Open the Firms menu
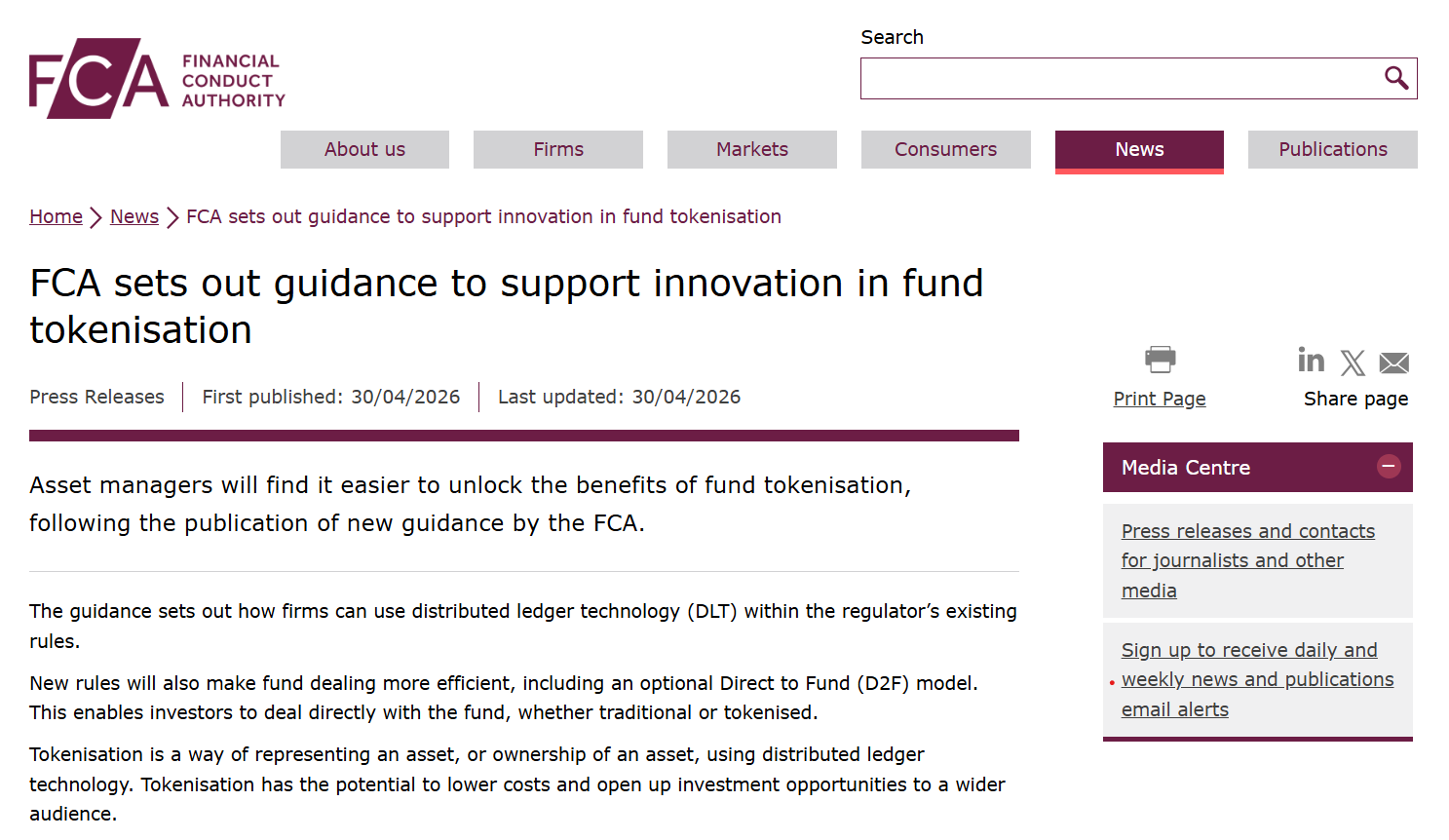Screen dimensions: 1449x840 coord(557,149)
